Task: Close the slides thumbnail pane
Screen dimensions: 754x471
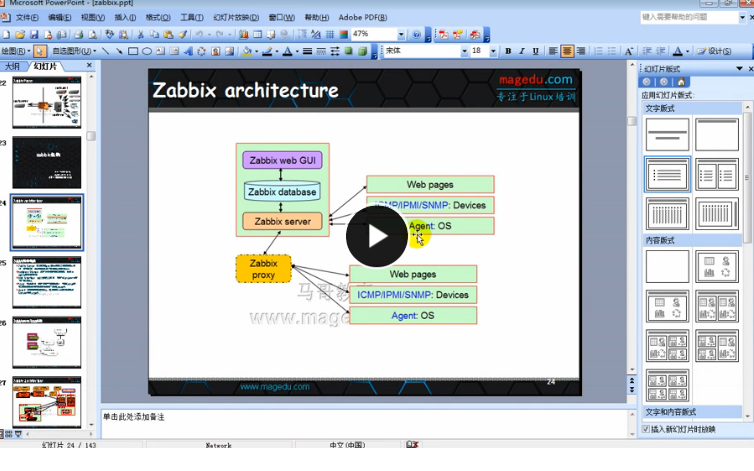Action: coord(89,65)
